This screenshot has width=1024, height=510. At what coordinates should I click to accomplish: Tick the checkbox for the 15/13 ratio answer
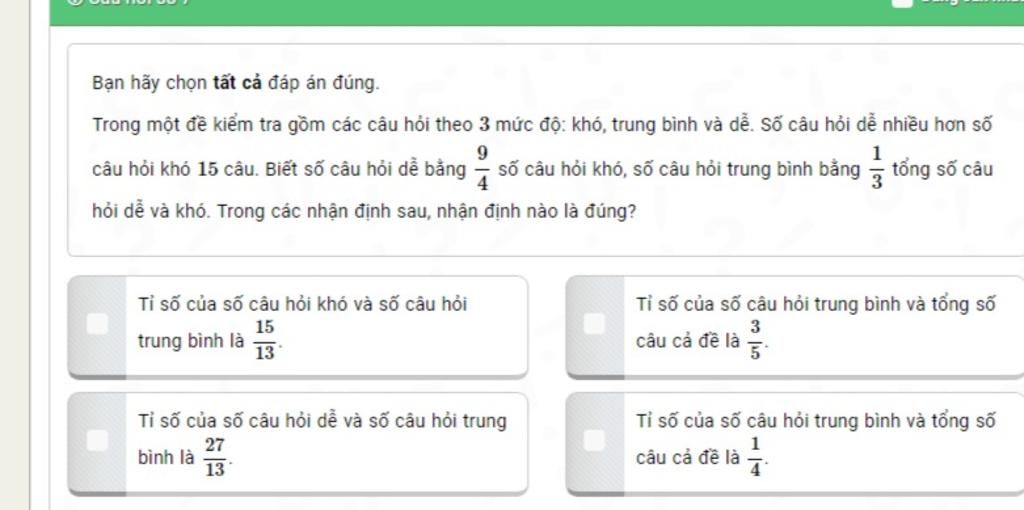click(x=98, y=324)
